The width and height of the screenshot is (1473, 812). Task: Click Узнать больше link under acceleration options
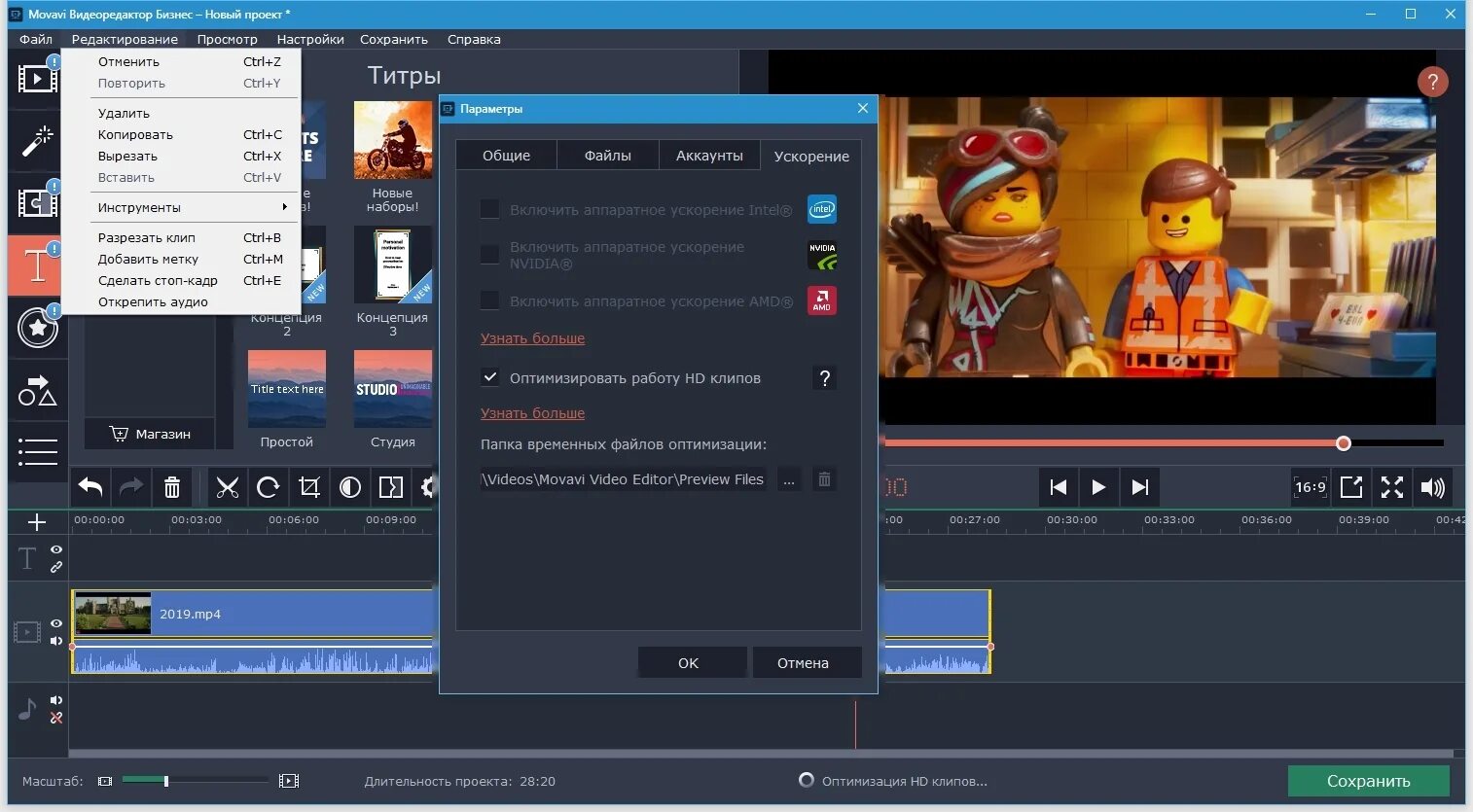click(x=532, y=338)
